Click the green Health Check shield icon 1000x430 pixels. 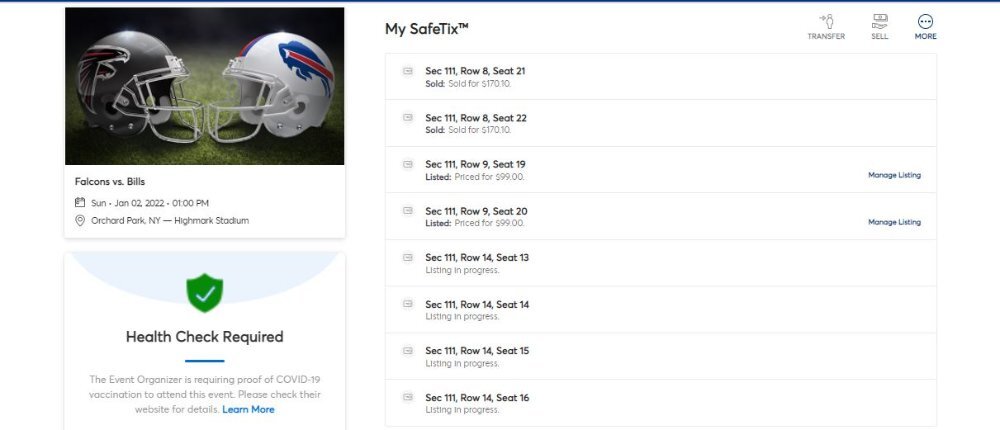point(205,293)
